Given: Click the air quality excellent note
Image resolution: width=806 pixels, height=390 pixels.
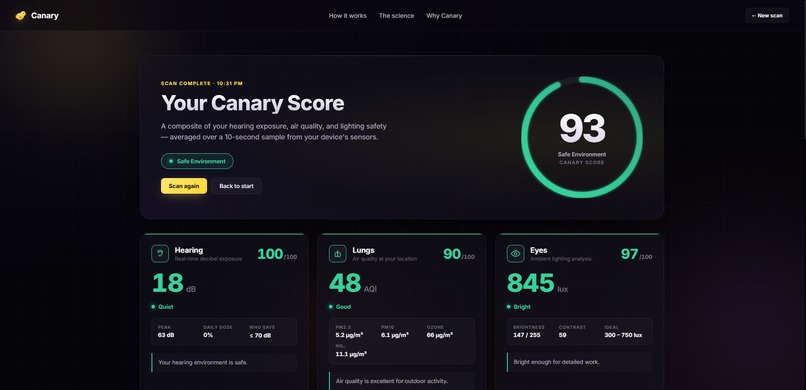Looking at the screenshot, I should tap(402, 381).
